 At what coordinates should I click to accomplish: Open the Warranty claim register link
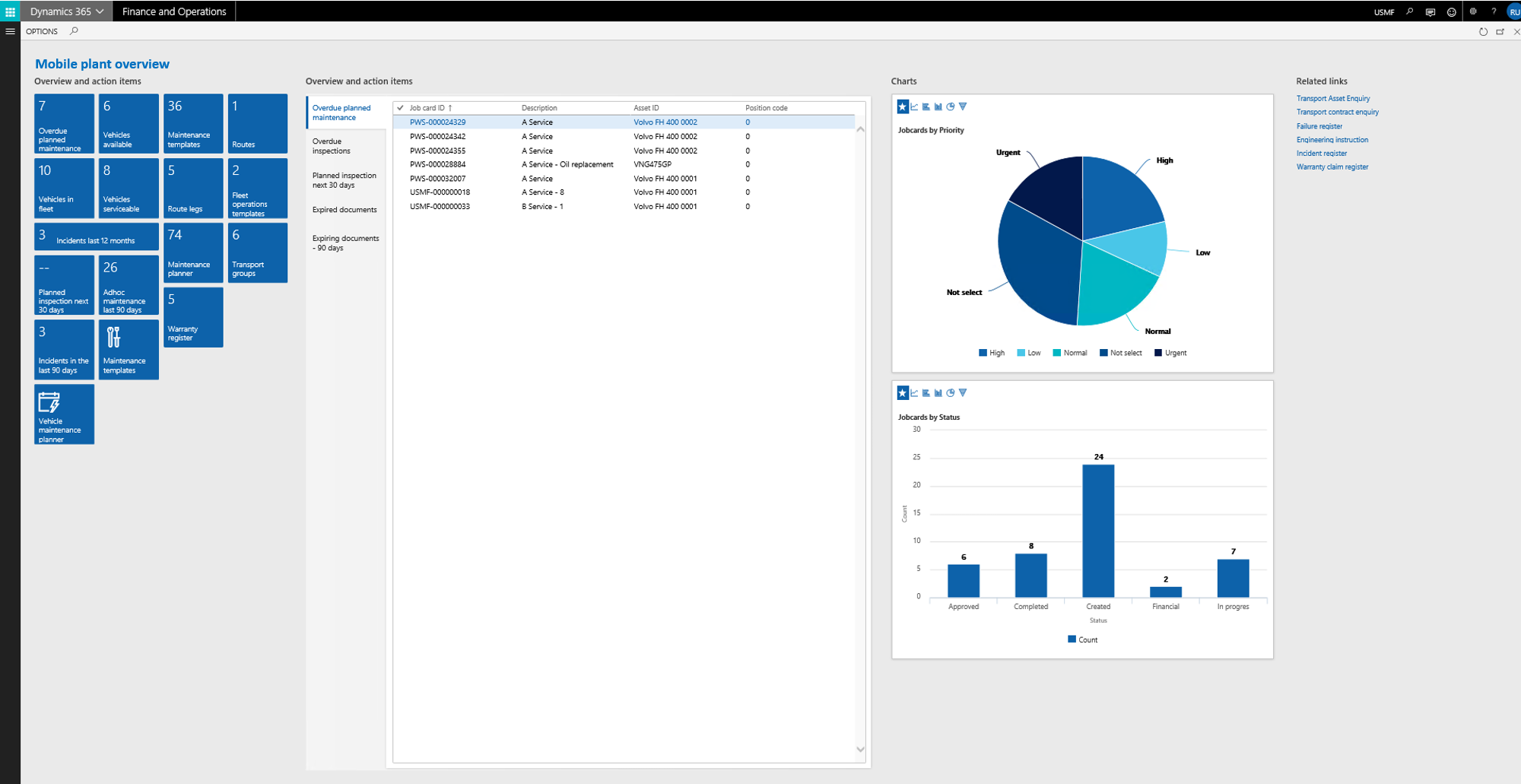click(x=1332, y=167)
